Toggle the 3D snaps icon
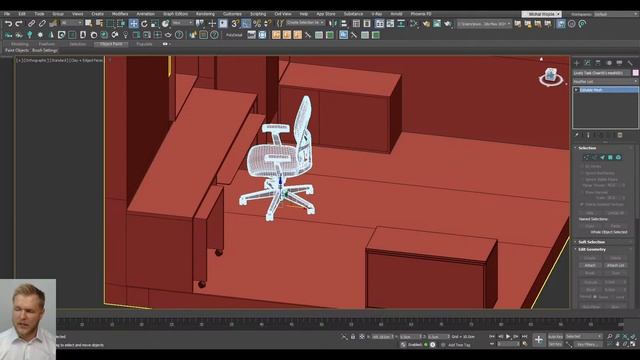This screenshot has height=360, width=640. click(x=236, y=24)
